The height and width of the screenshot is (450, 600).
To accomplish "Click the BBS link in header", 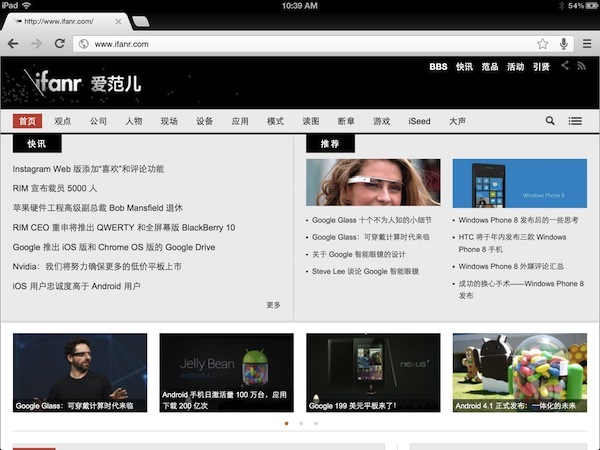I will coord(438,67).
